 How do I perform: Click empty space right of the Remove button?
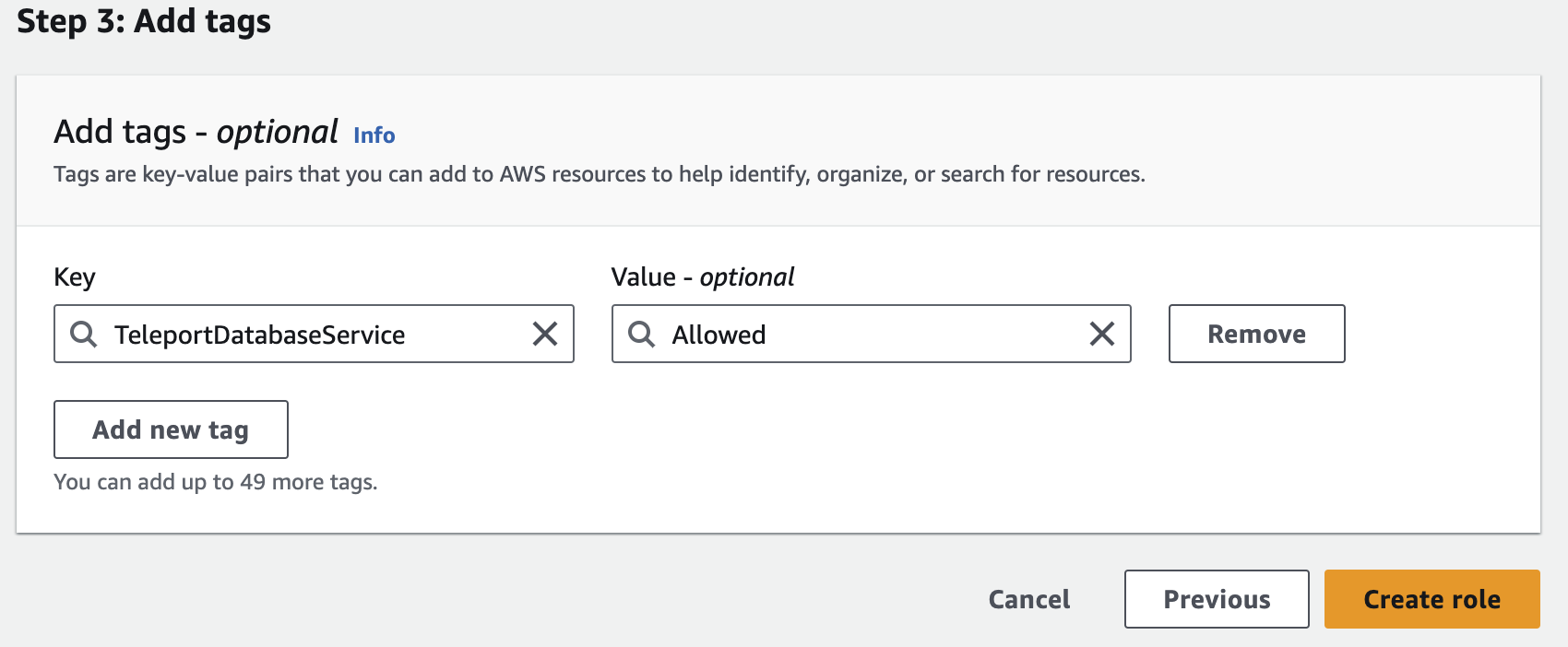pyautogui.click(x=1439, y=334)
